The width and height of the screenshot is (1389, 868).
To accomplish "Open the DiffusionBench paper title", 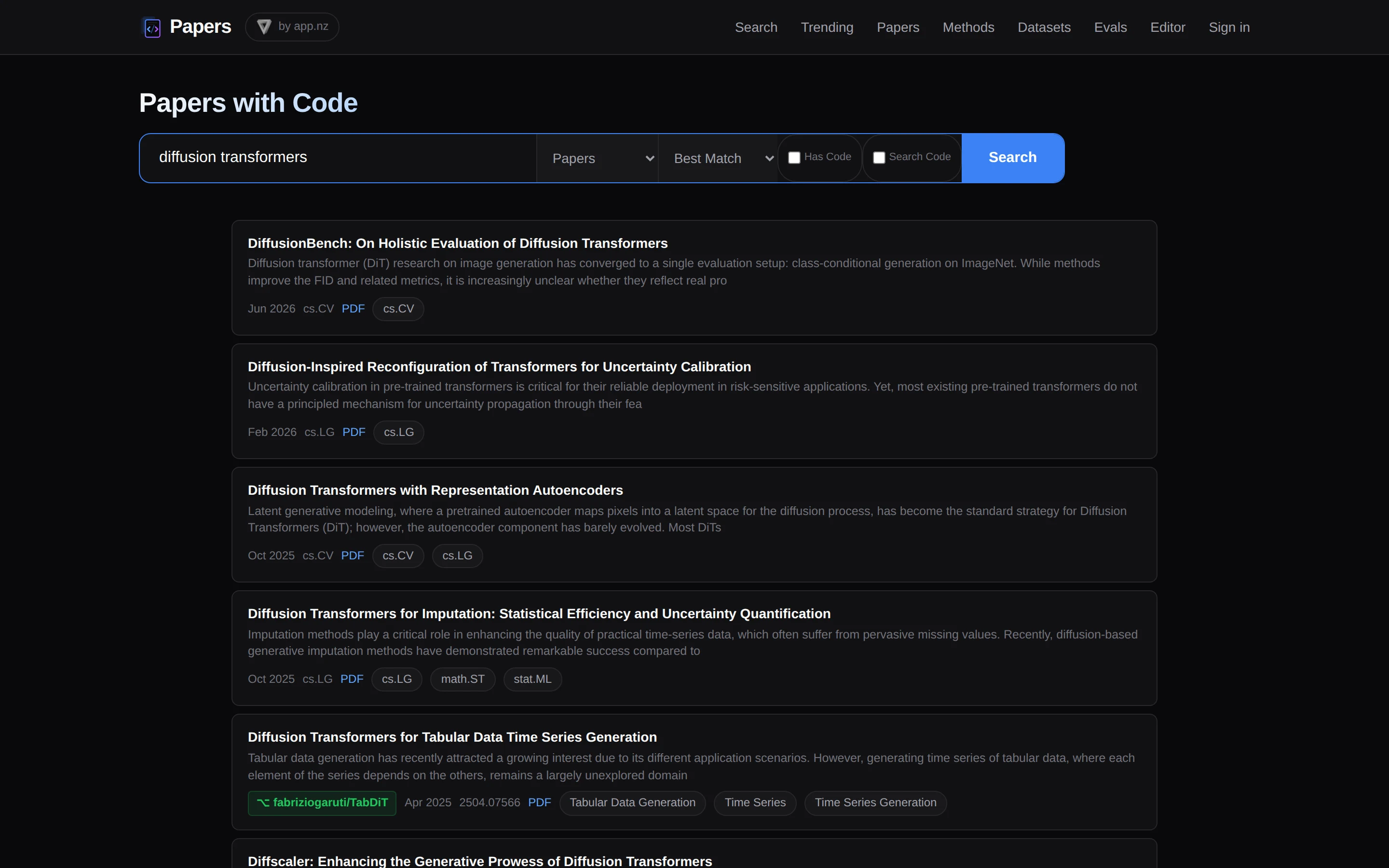I will (x=457, y=244).
